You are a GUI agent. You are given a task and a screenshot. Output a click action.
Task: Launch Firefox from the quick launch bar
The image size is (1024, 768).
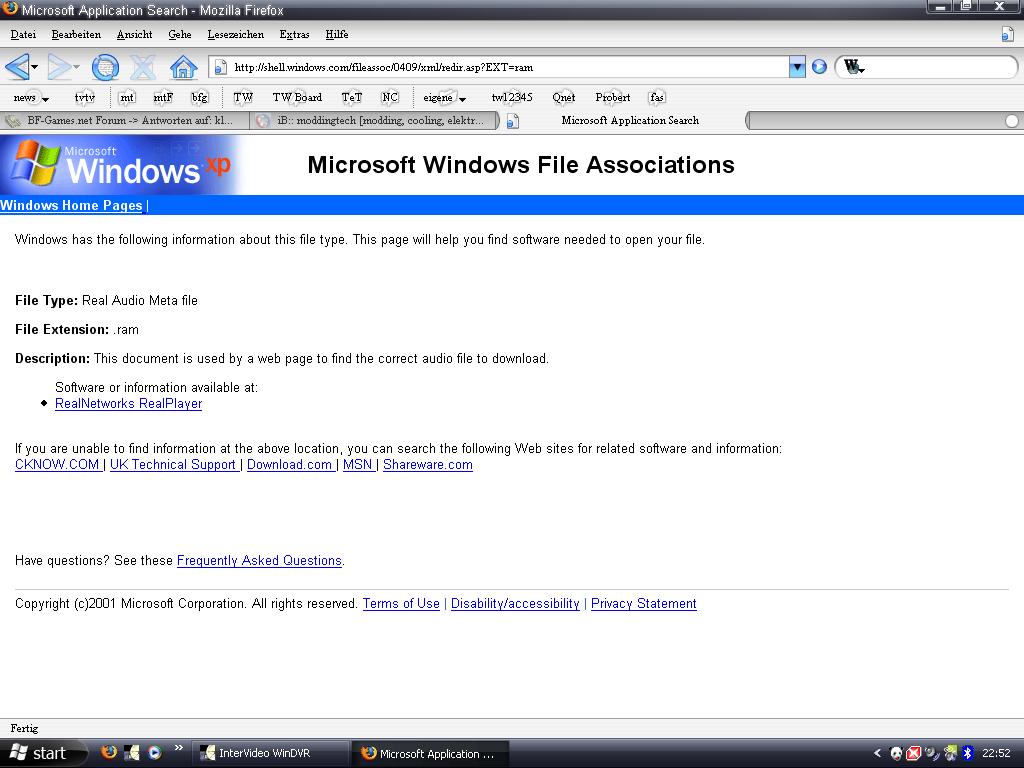pos(109,753)
